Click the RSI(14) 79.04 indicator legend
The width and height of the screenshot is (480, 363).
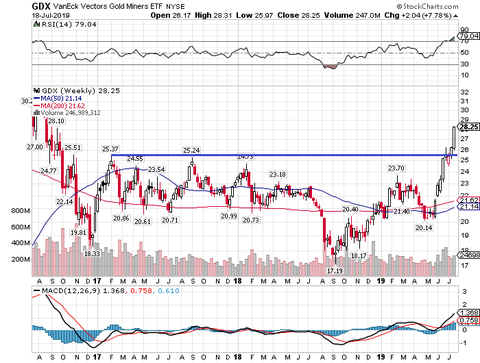[68, 24]
